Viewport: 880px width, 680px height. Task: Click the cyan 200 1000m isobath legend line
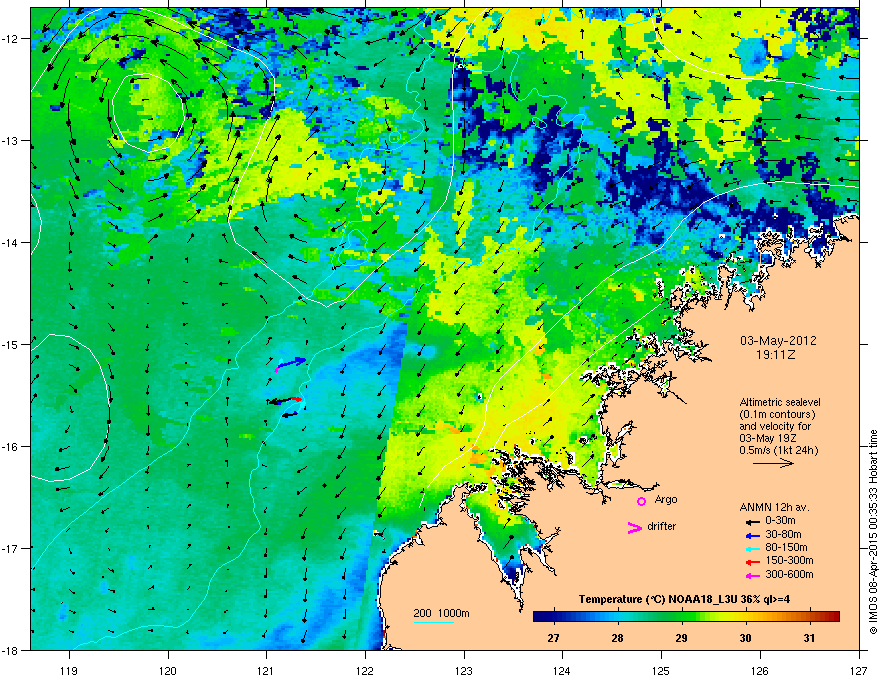pyautogui.click(x=433, y=622)
